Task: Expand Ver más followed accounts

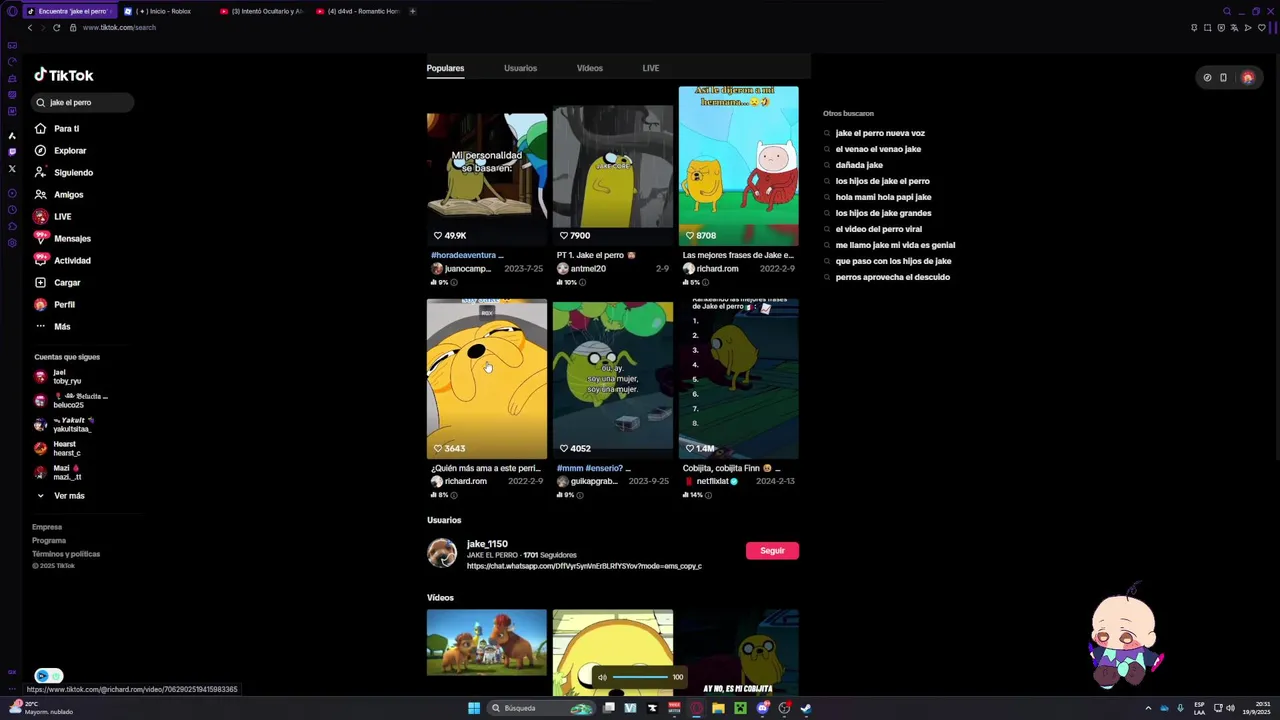Action: click(x=69, y=495)
